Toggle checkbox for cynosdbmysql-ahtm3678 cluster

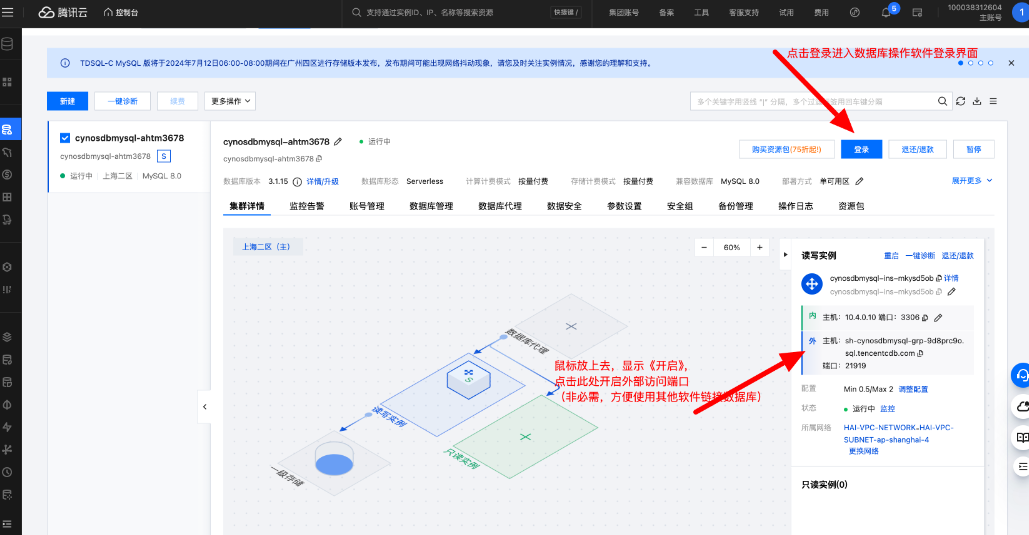click(65, 138)
